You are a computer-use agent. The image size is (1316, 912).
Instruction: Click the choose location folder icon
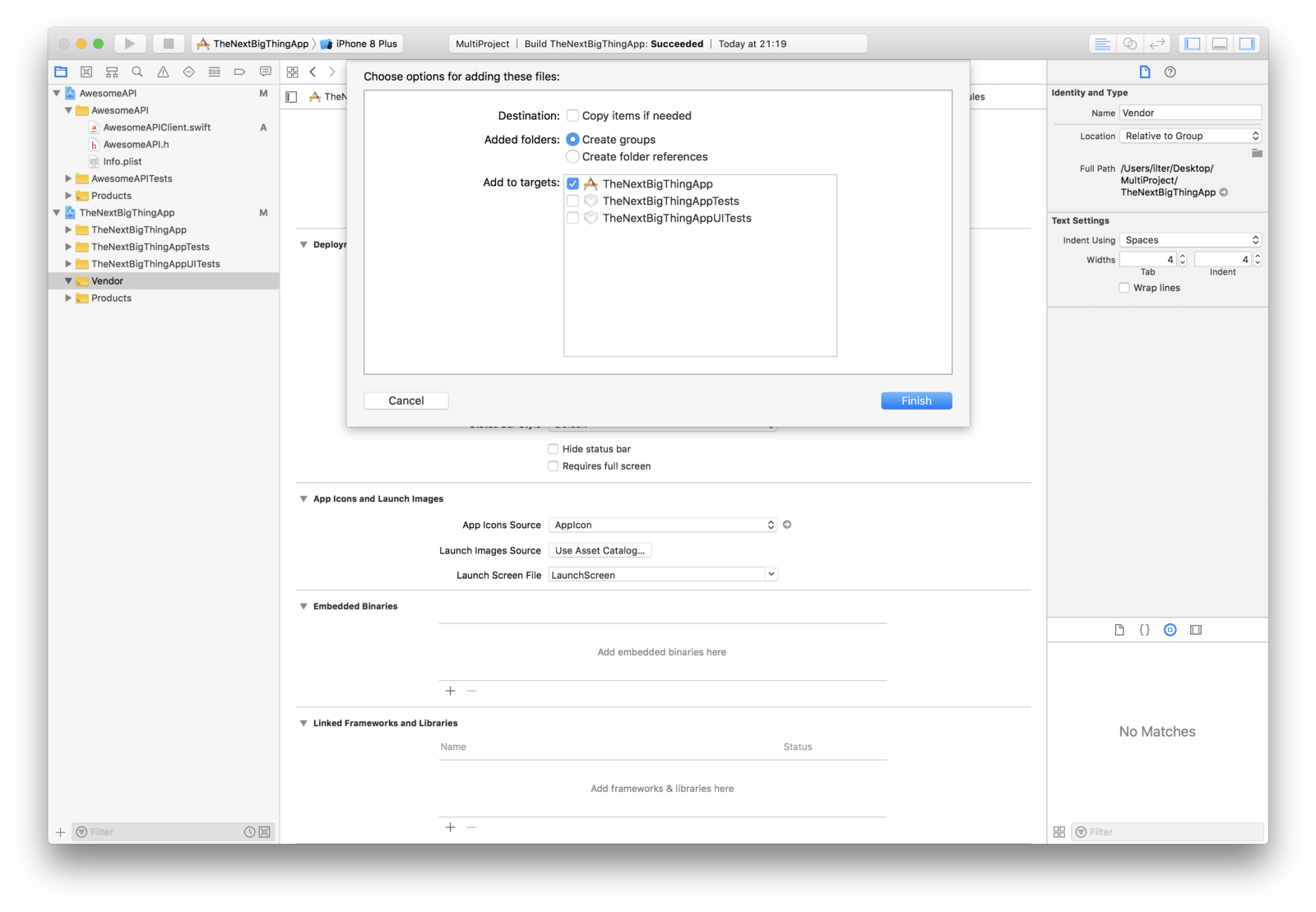point(1256,153)
